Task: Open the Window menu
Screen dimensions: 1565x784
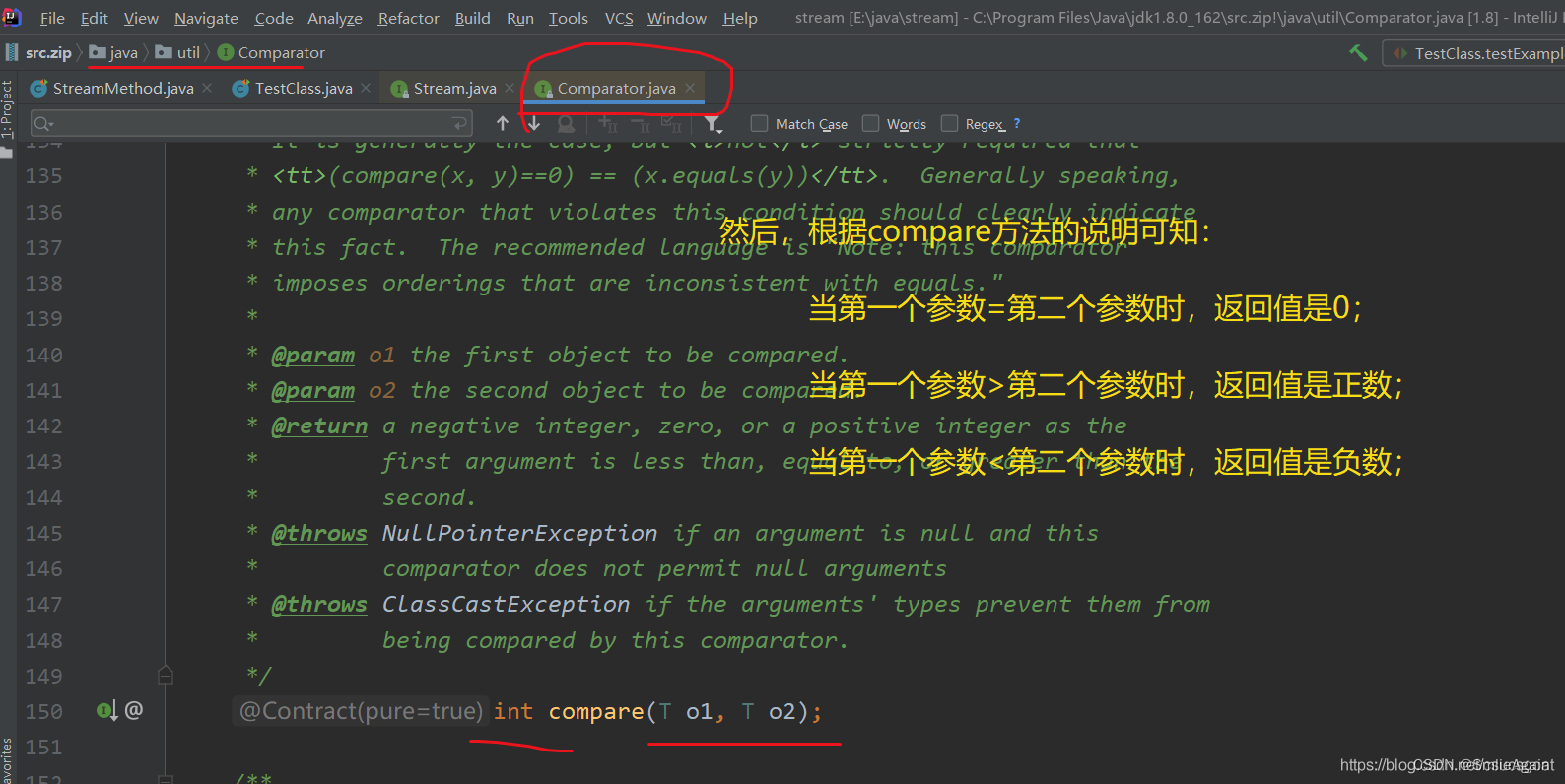Action: click(677, 18)
